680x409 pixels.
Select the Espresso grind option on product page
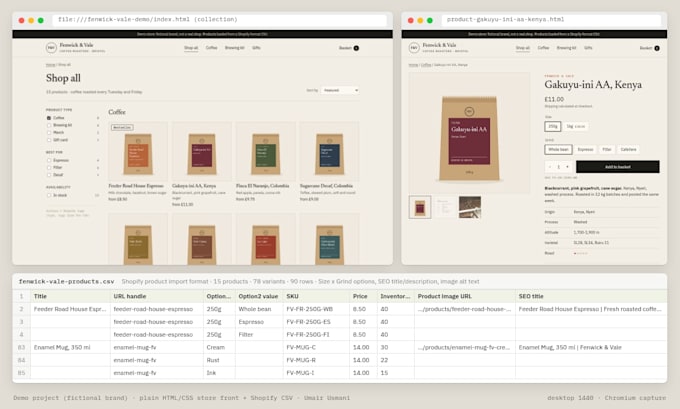pyautogui.click(x=585, y=149)
